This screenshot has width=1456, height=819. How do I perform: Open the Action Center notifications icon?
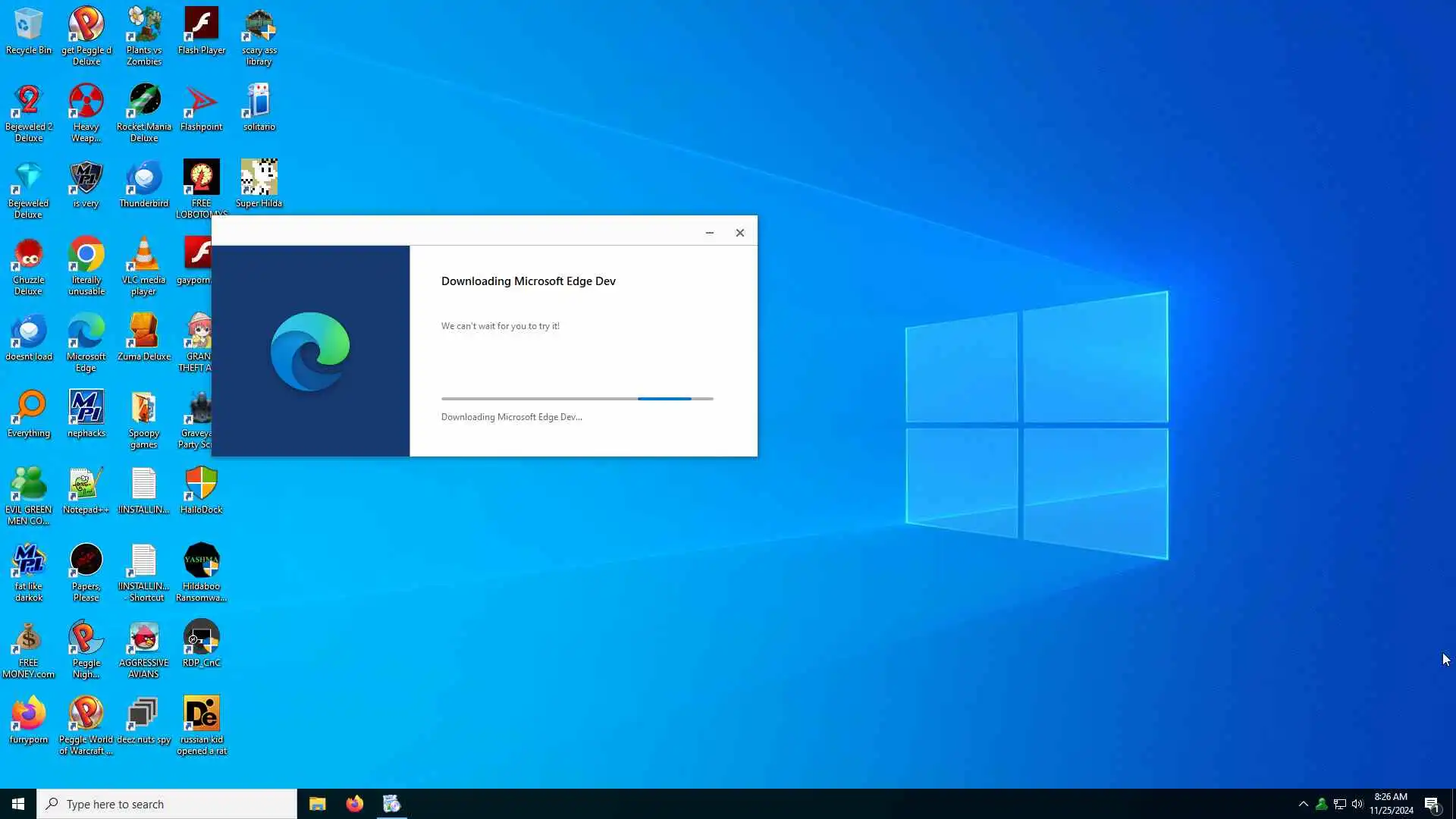pos(1432,804)
